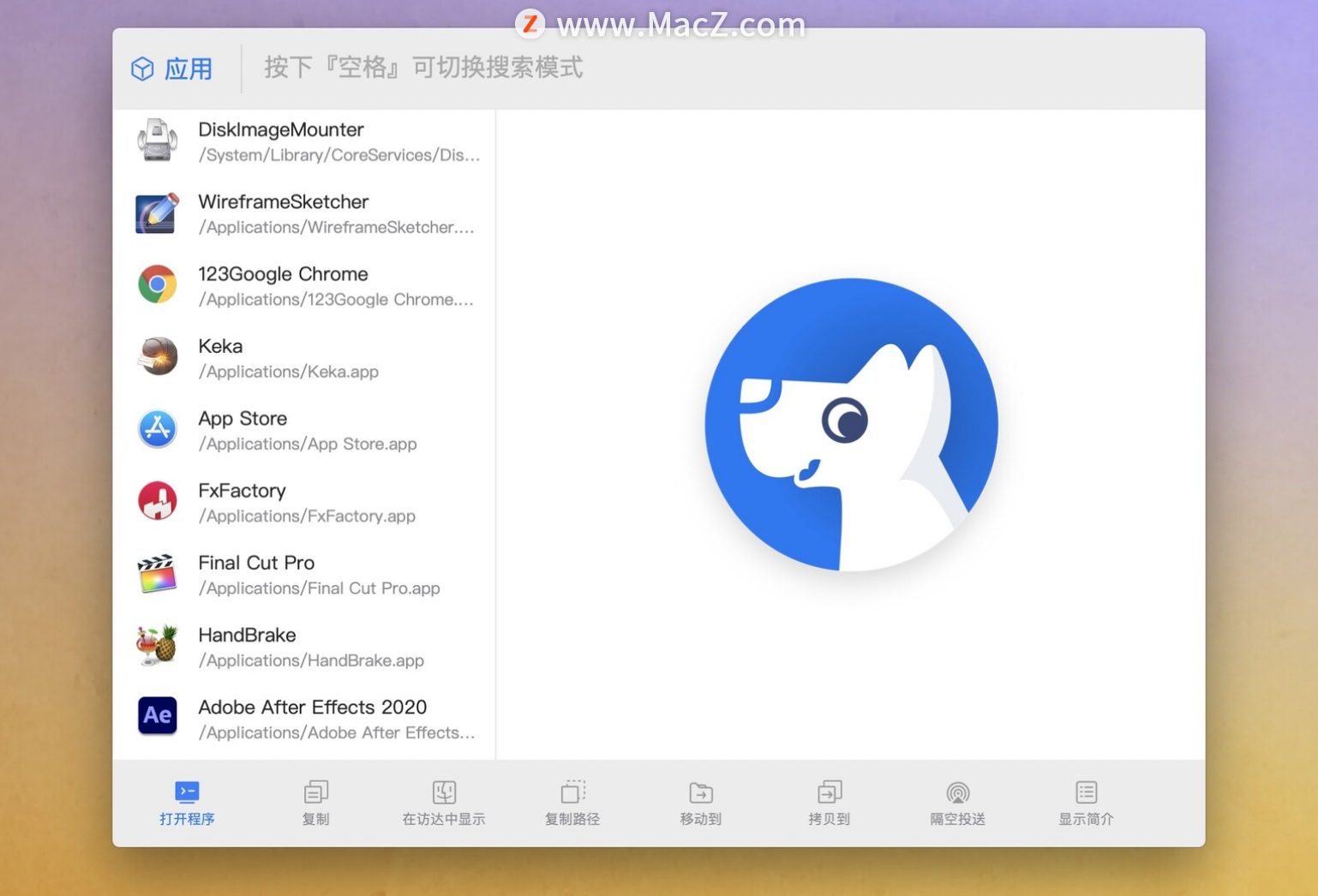The width and height of the screenshot is (1318, 896).
Task: Click the 在访达中显示 action label
Action: tap(444, 819)
